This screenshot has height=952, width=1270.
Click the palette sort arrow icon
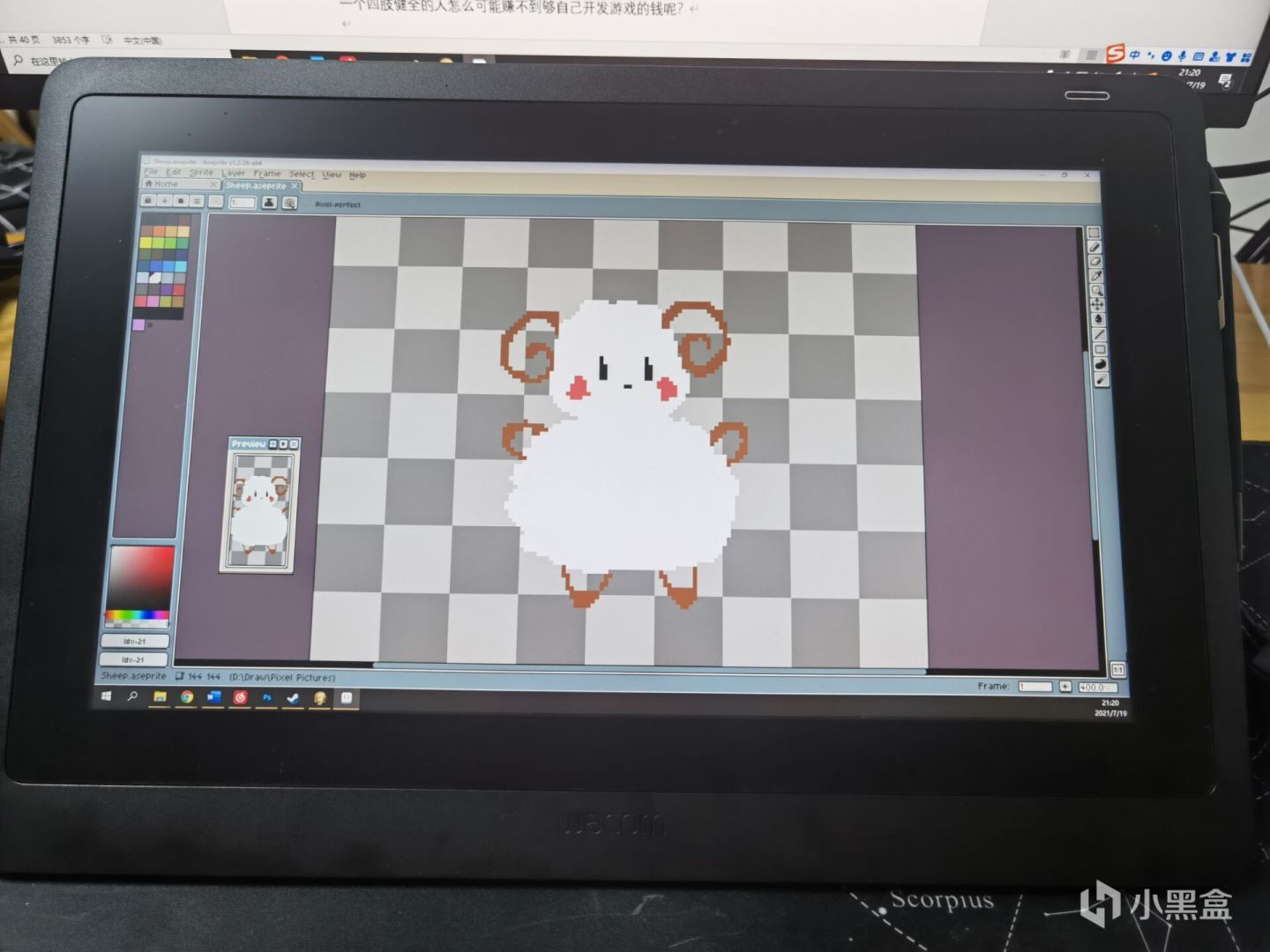(164, 200)
